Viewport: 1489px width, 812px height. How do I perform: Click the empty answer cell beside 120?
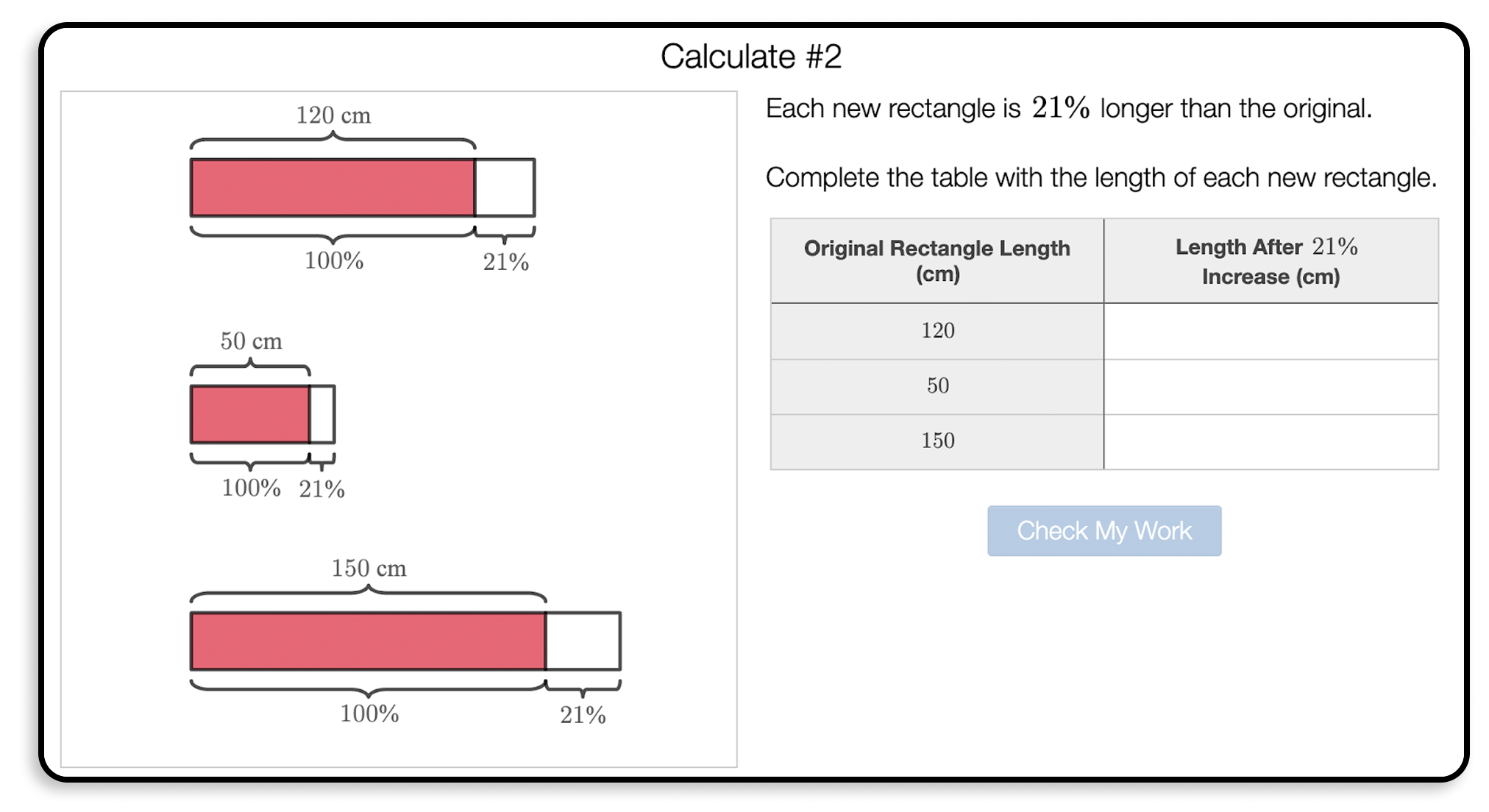tap(1271, 330)
